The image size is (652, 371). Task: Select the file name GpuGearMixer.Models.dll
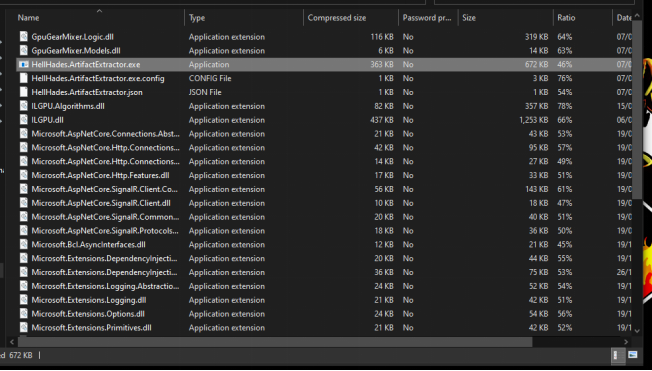click(x=76, y=50)
